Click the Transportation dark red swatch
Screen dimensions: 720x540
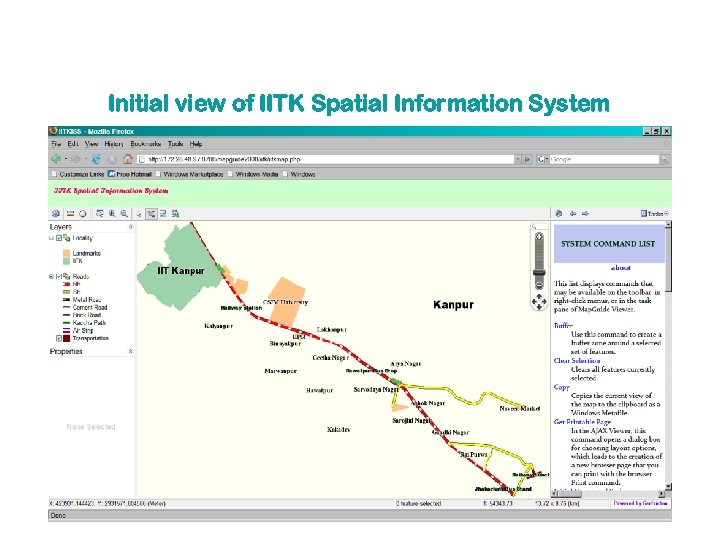point(67,338)
